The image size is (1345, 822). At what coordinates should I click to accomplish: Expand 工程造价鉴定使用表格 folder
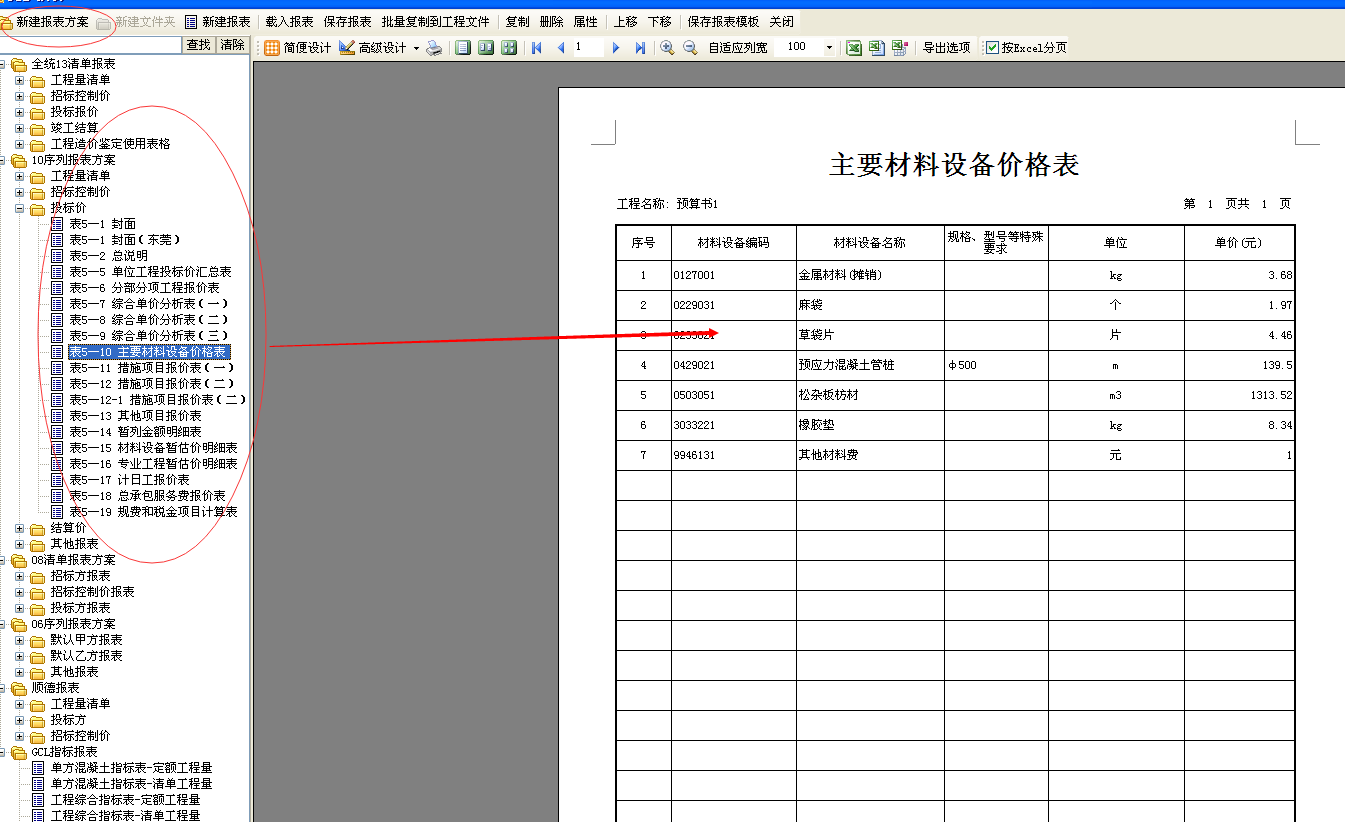coord(19,144)
